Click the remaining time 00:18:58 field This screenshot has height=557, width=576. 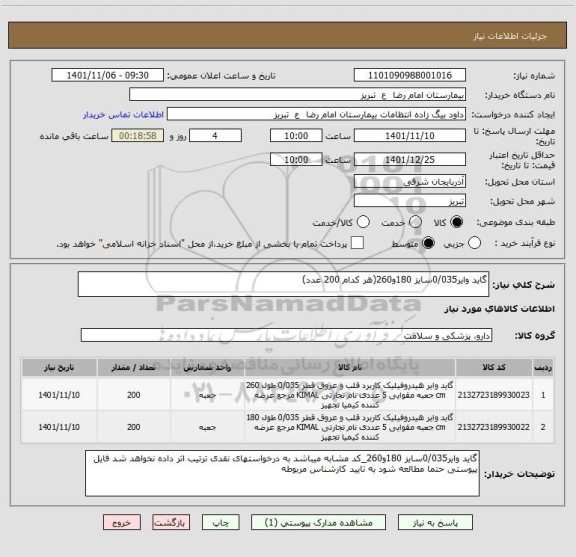coord(138,136)
